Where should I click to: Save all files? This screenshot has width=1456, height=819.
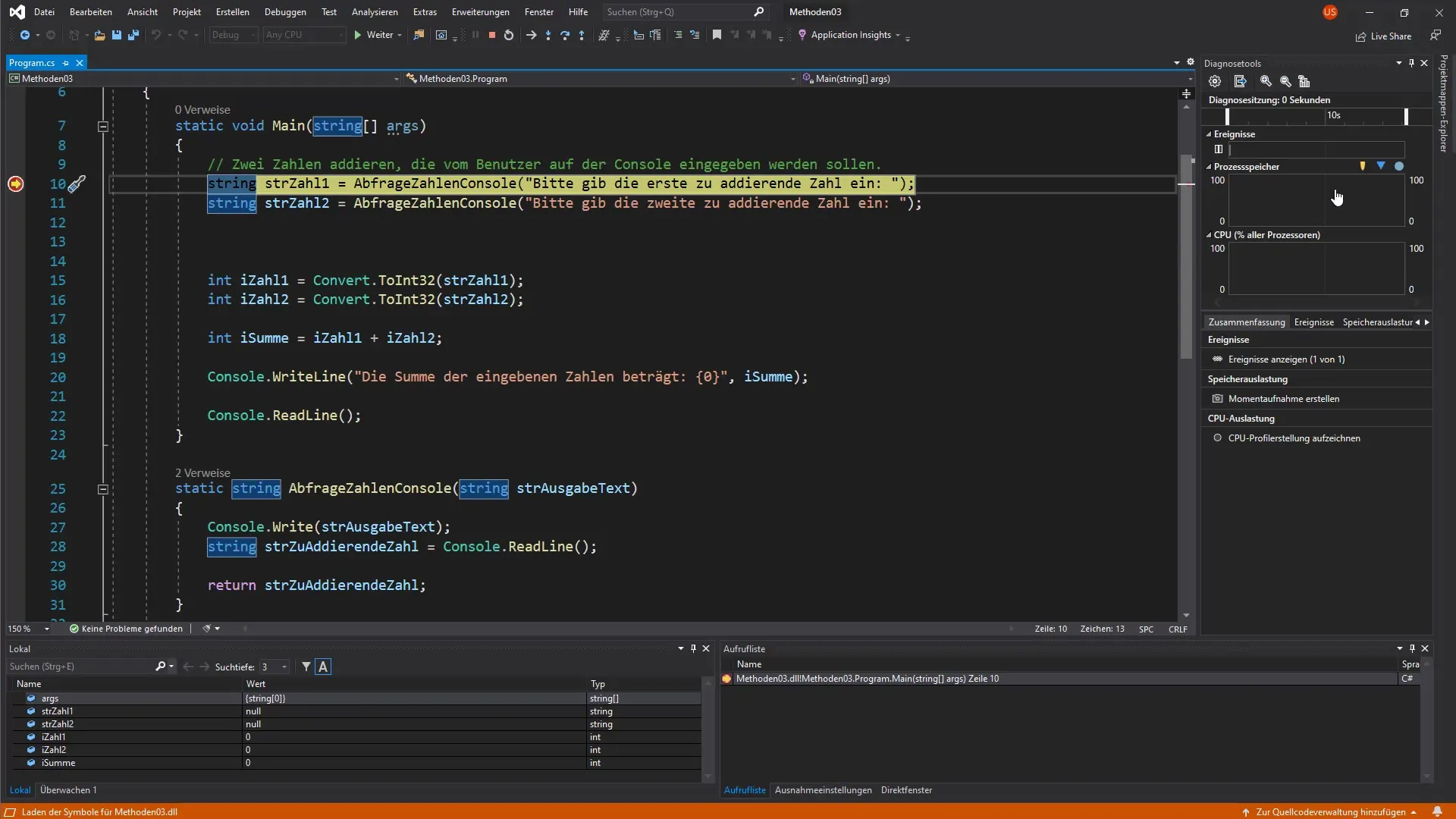click(133, 35)
